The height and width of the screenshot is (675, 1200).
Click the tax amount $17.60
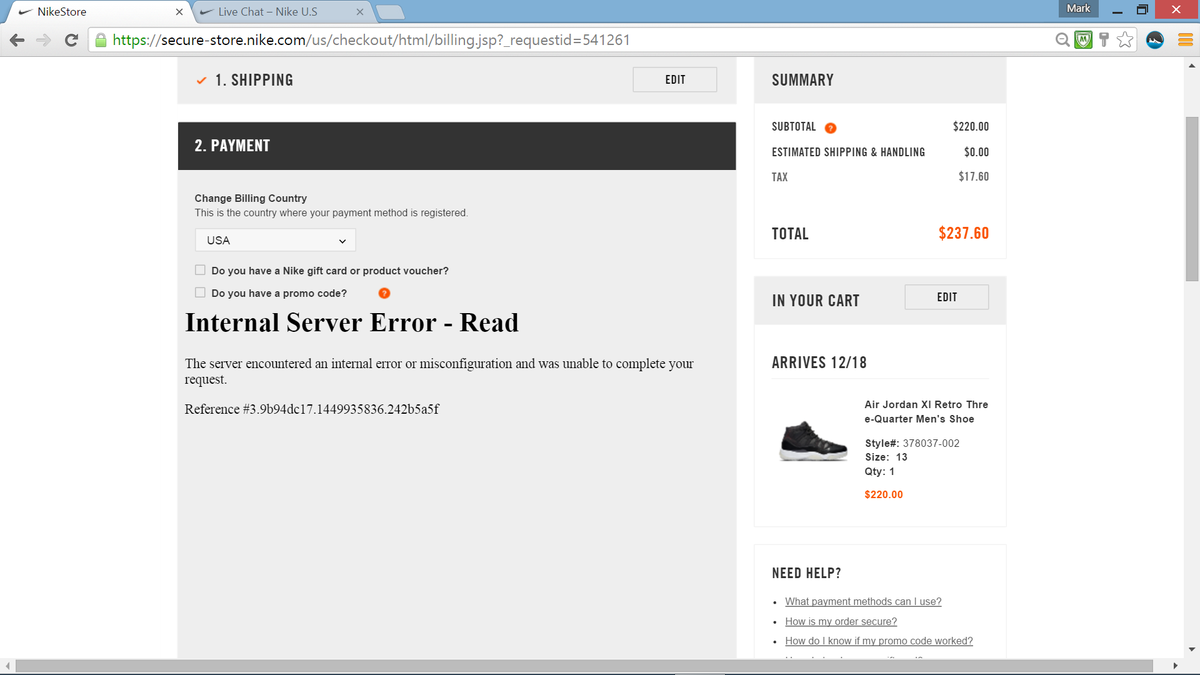[x=973, y=177]
